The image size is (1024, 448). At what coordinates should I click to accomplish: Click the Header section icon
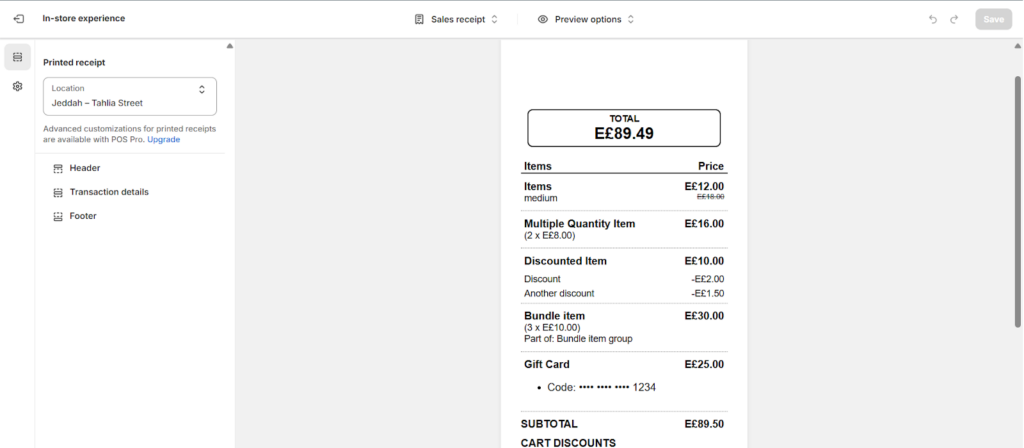coord(58,168)
